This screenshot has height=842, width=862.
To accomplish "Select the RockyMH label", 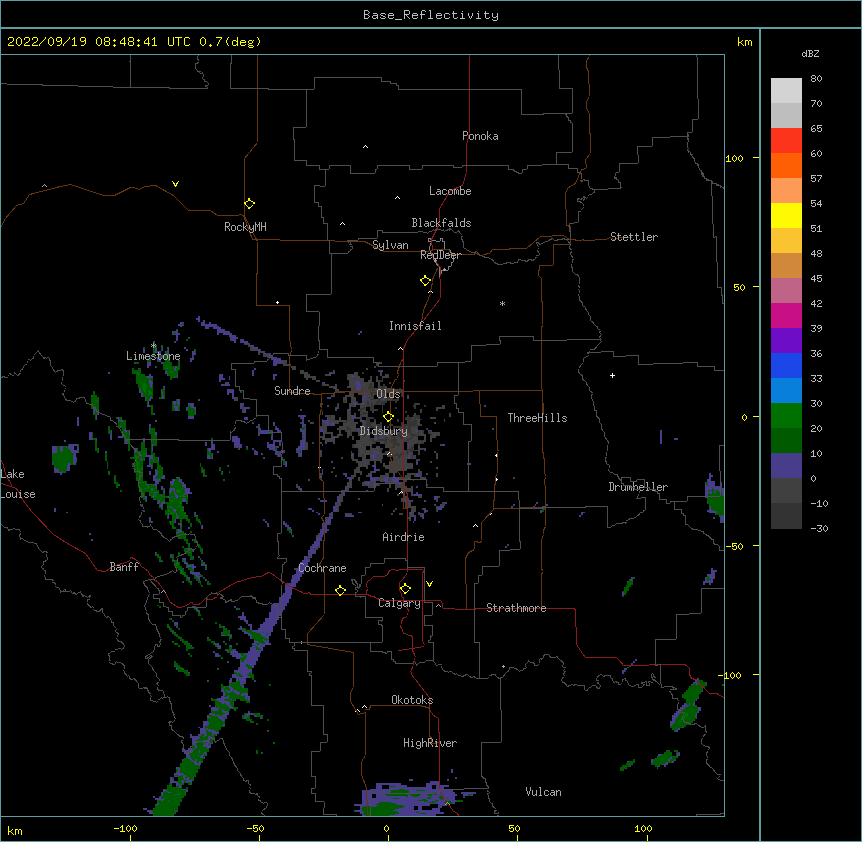I will (245, 227).
